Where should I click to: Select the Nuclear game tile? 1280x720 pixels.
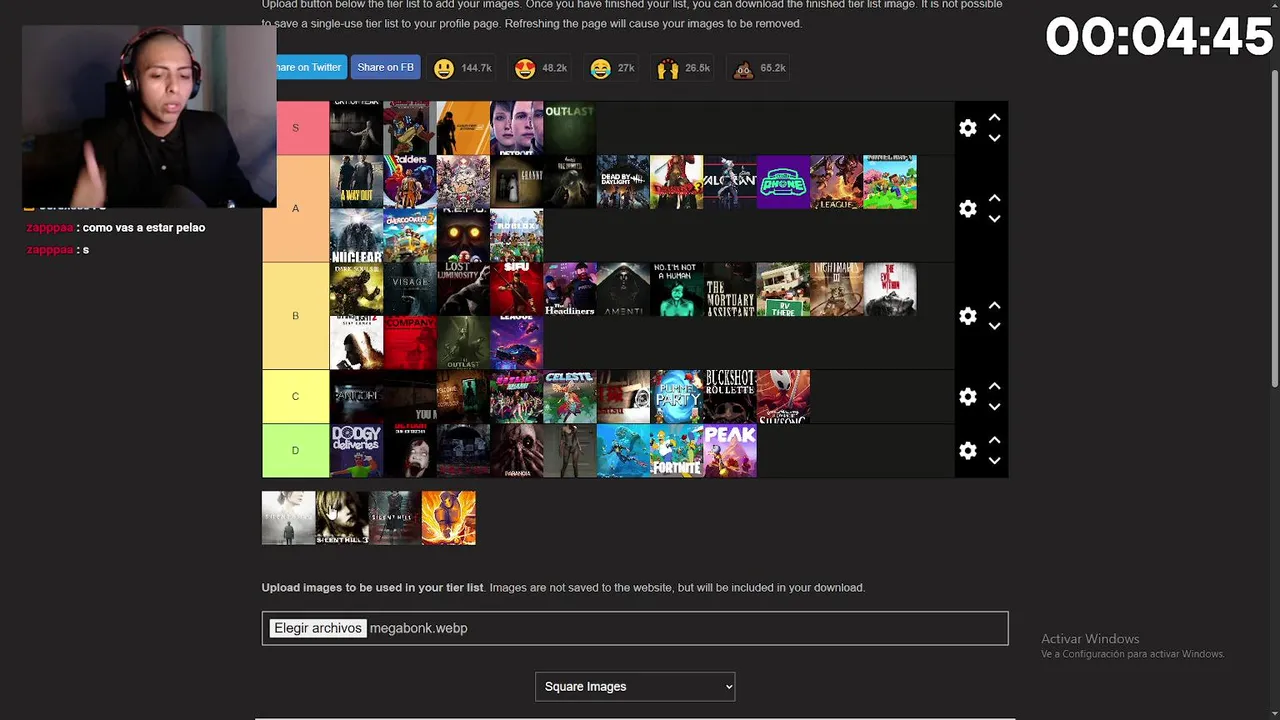pyautogui.click(x=356, y=236)
